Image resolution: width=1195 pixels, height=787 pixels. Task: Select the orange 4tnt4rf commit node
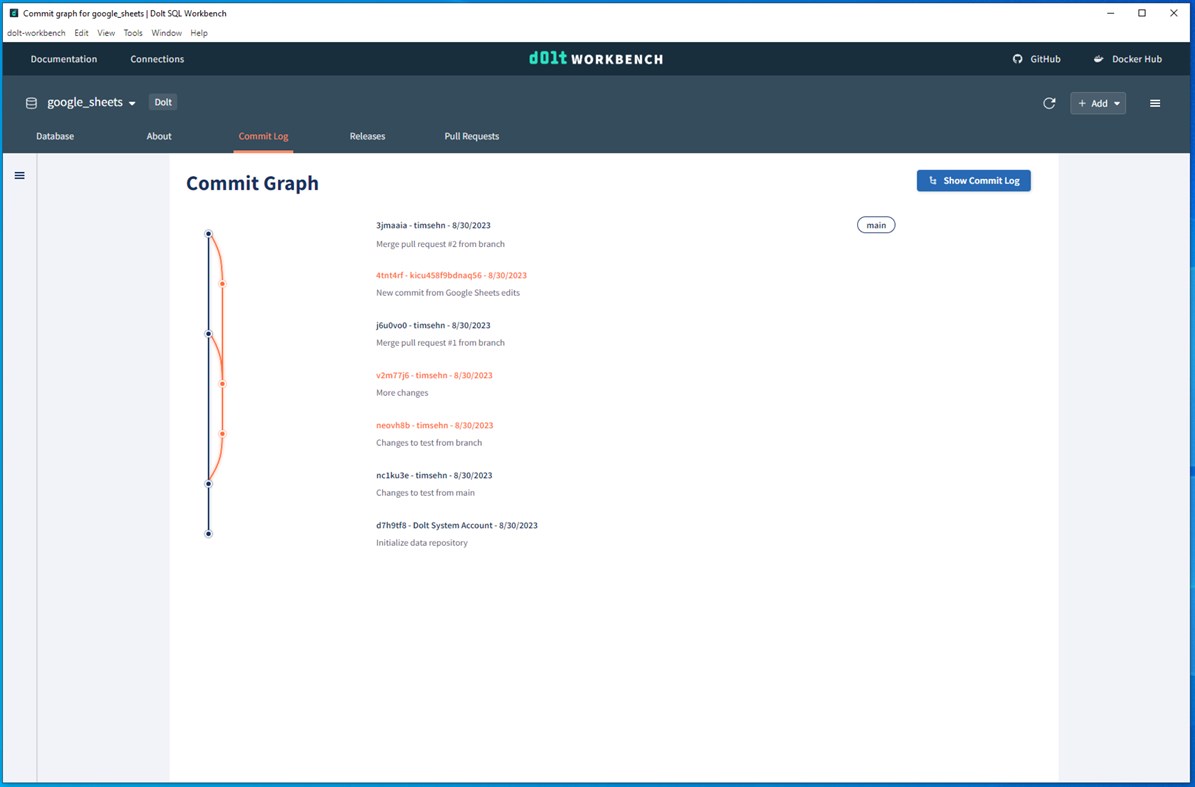point(223,283)
